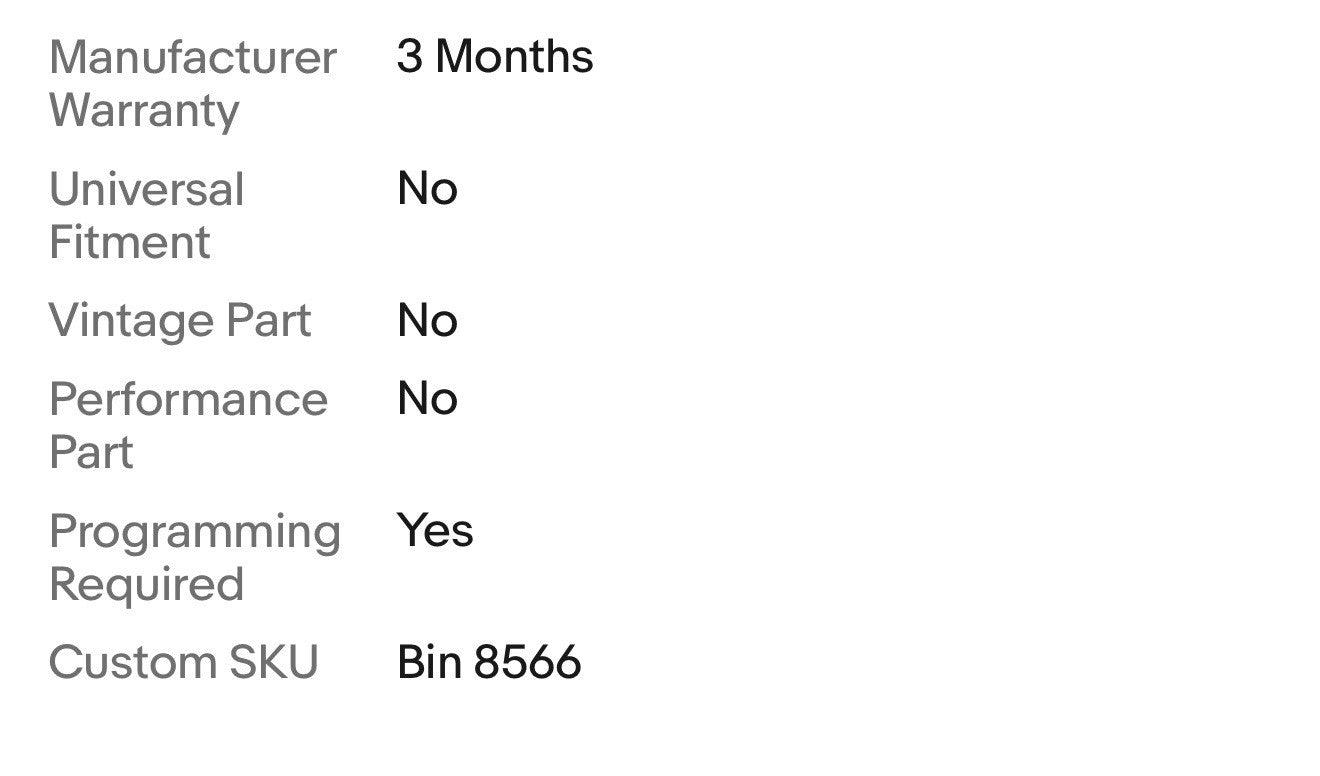Screen dimensions: 1320x776
Task: Click the word "Months" in warranty value
Action: (514, 57)
